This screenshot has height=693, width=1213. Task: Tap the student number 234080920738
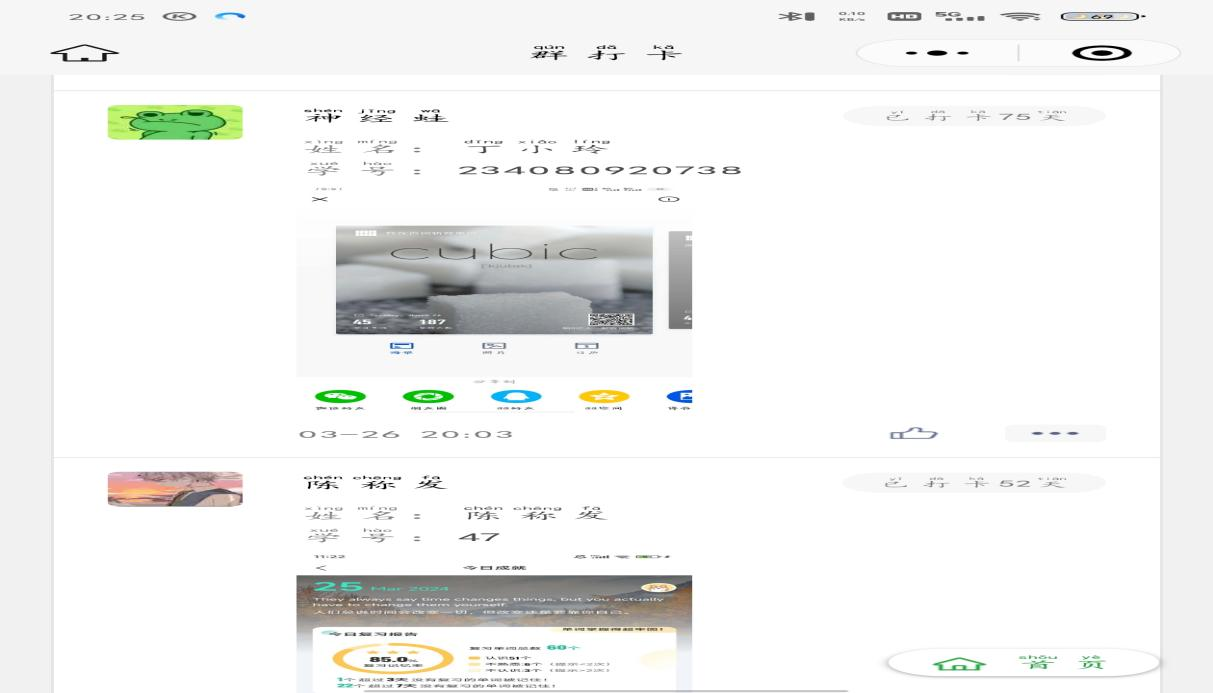click(600, 170)
